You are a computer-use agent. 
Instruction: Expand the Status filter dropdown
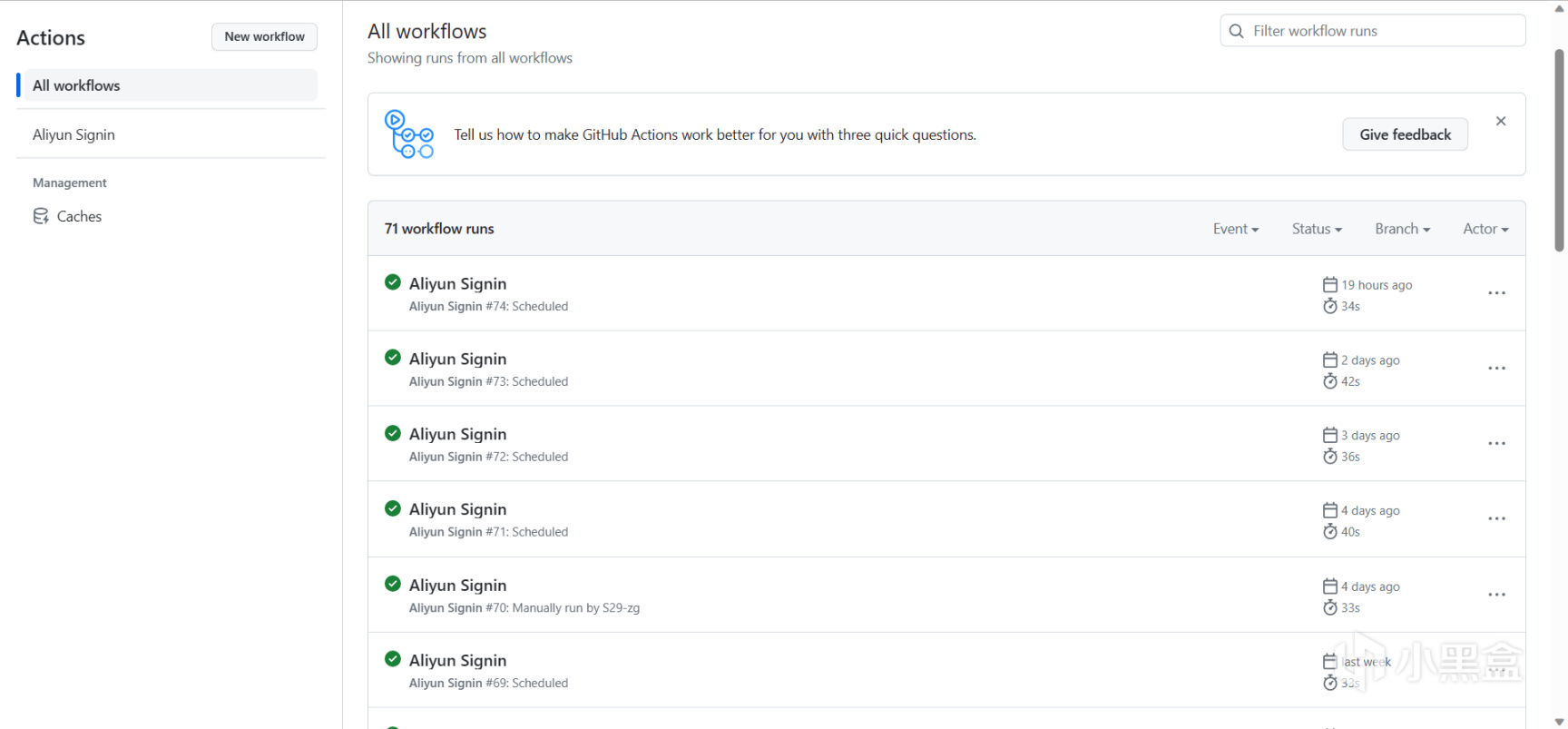(1317, 229)
